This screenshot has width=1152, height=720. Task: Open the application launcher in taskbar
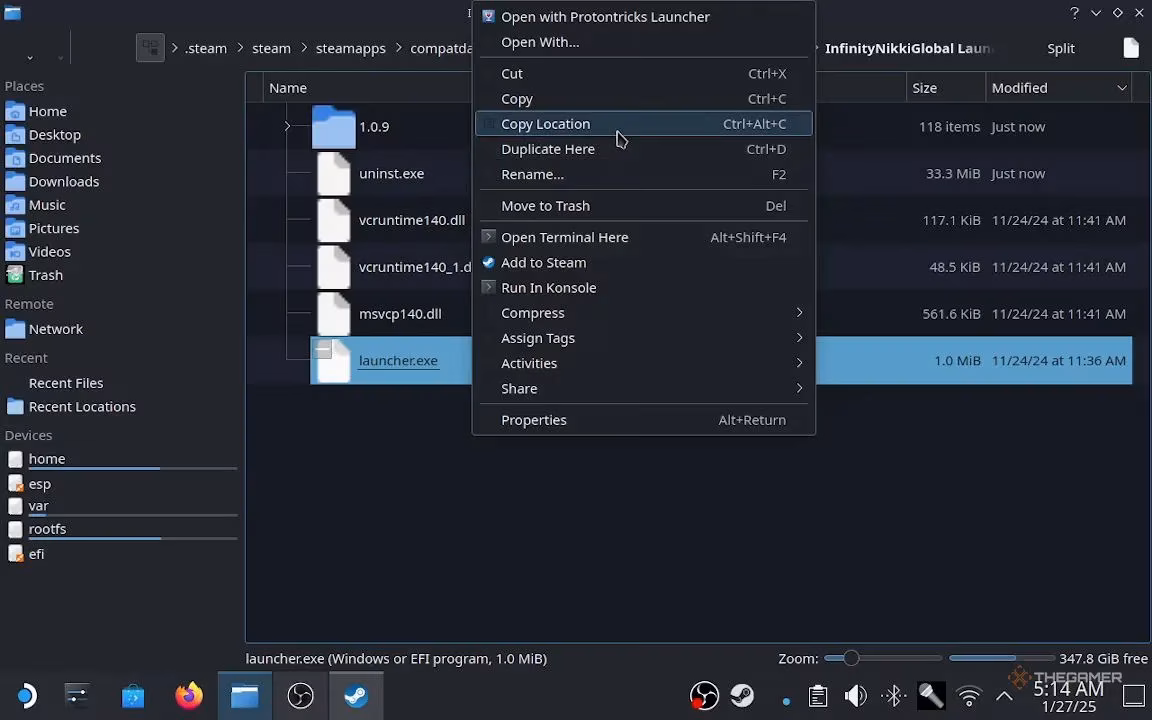pos(26,695)
